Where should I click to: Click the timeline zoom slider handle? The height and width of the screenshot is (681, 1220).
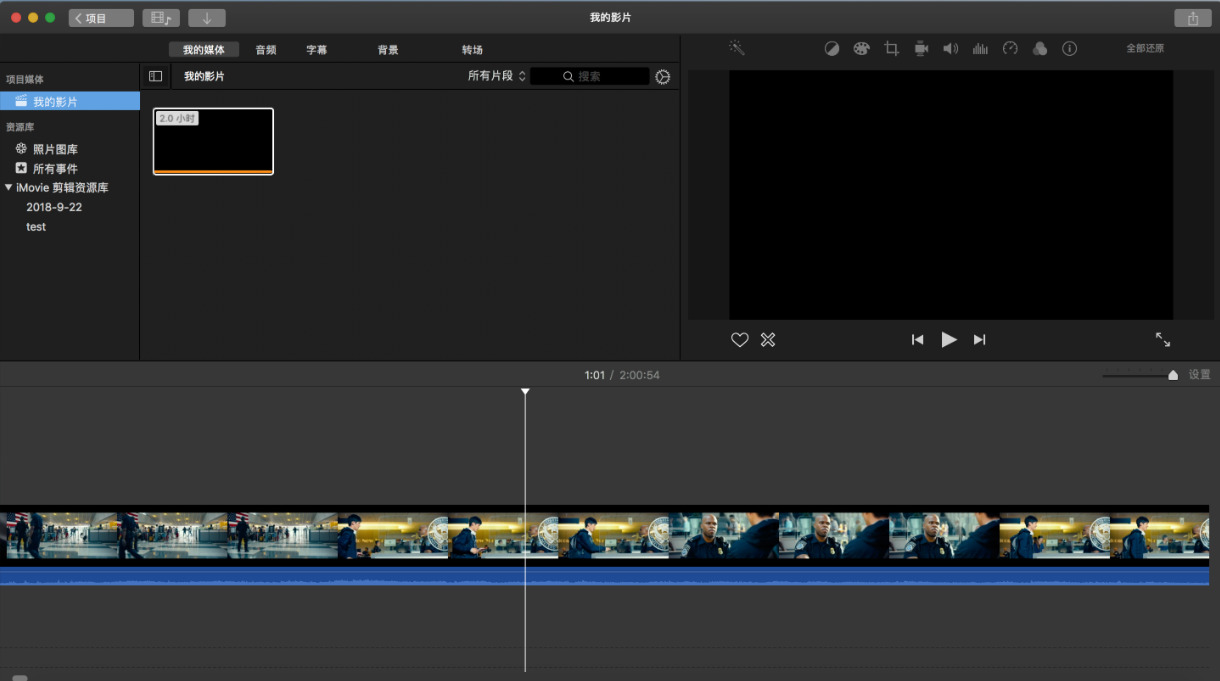(x=1173, y=375)
